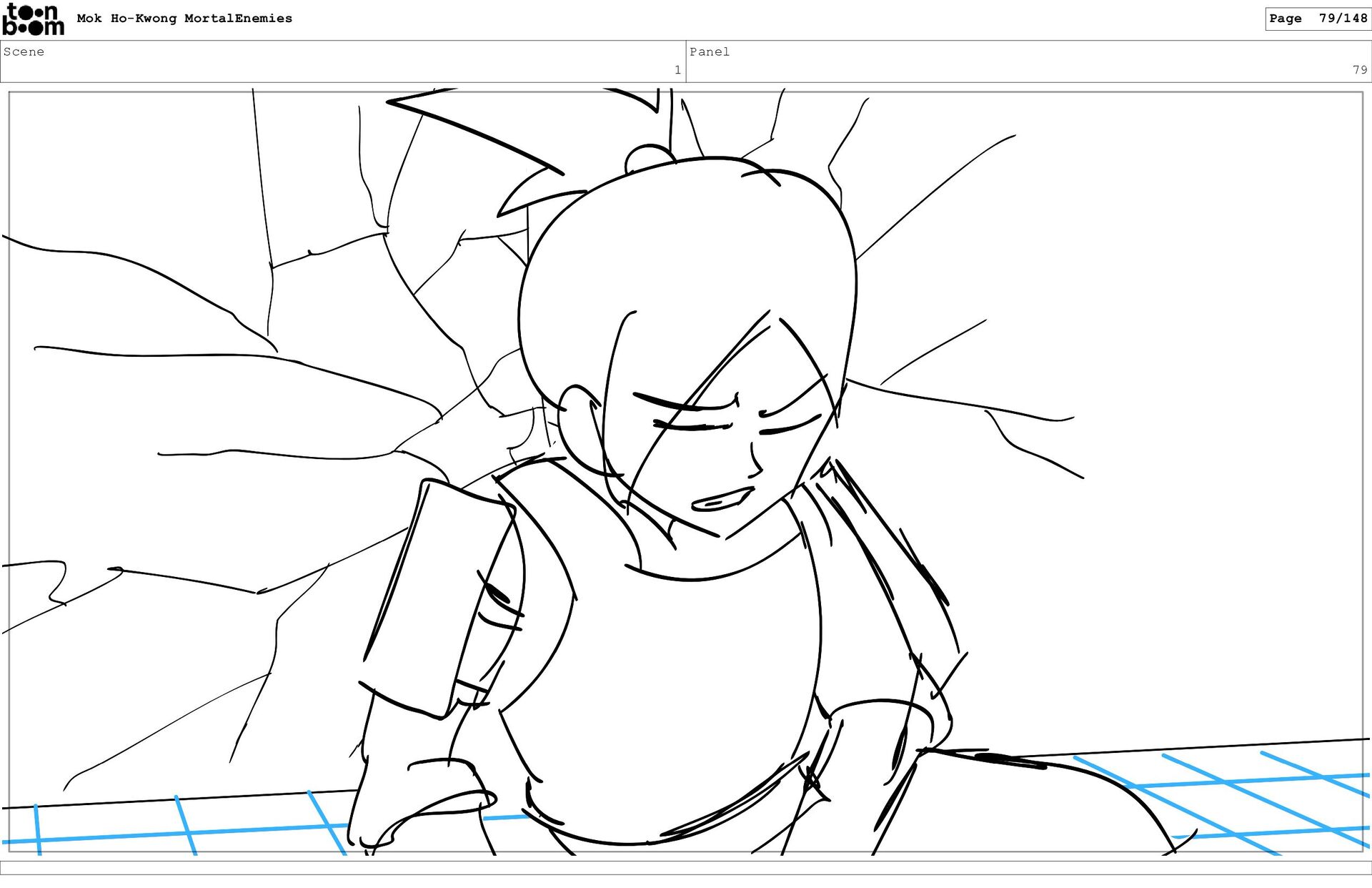Click the Scene header label
Screen dimensions: 1372x888
[x=24, y=51]
